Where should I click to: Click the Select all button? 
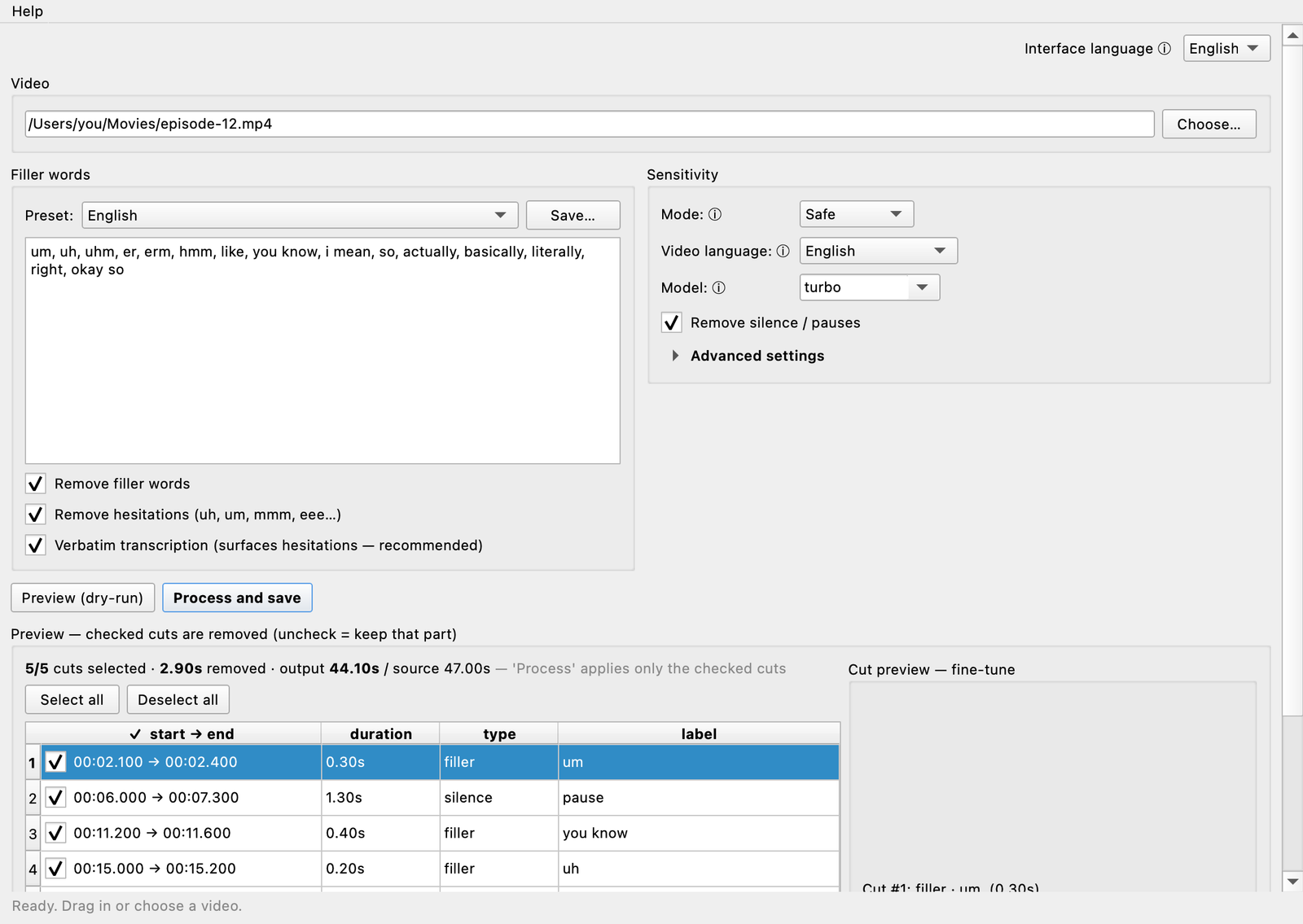click(x=72, y=699)
